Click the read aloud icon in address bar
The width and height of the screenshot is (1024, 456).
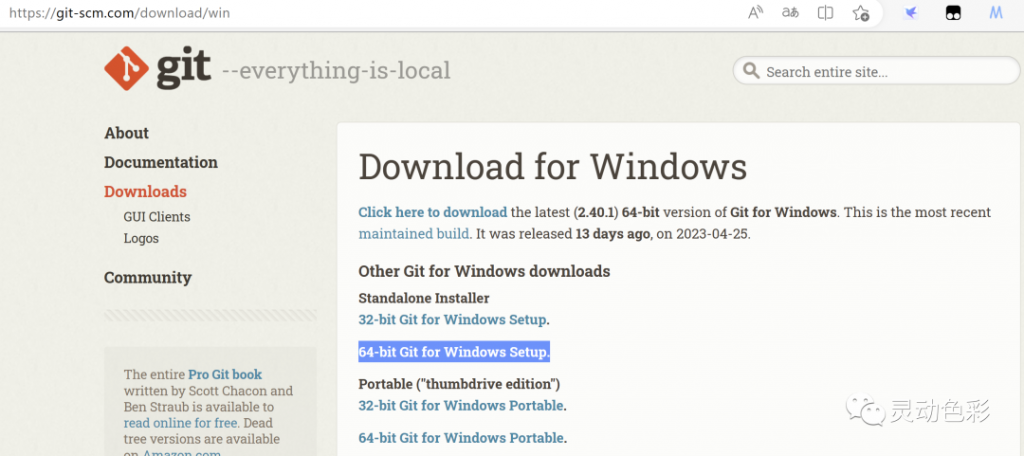(x=756, y=13)
